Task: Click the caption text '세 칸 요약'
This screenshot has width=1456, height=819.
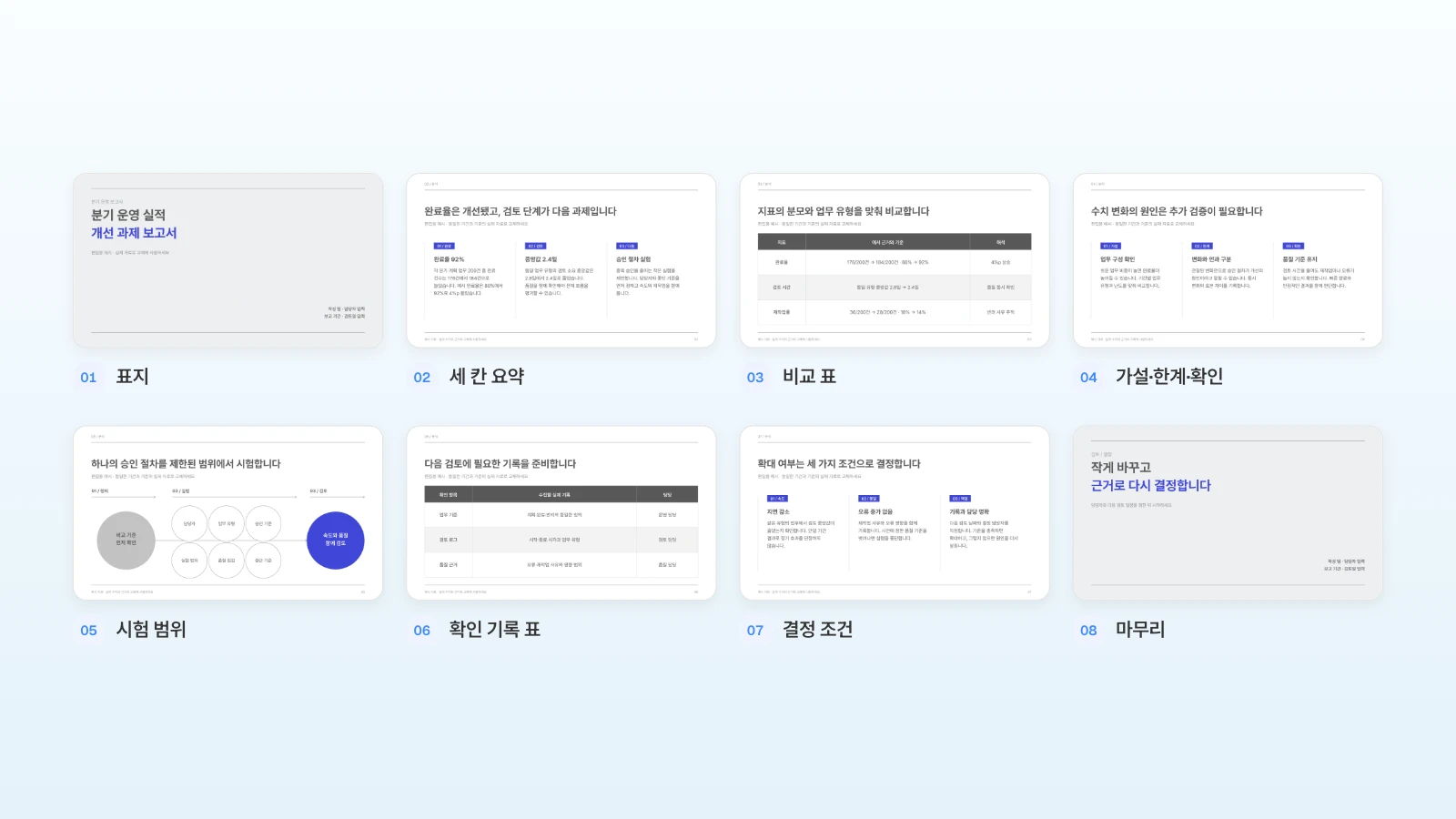Action: 487,377
